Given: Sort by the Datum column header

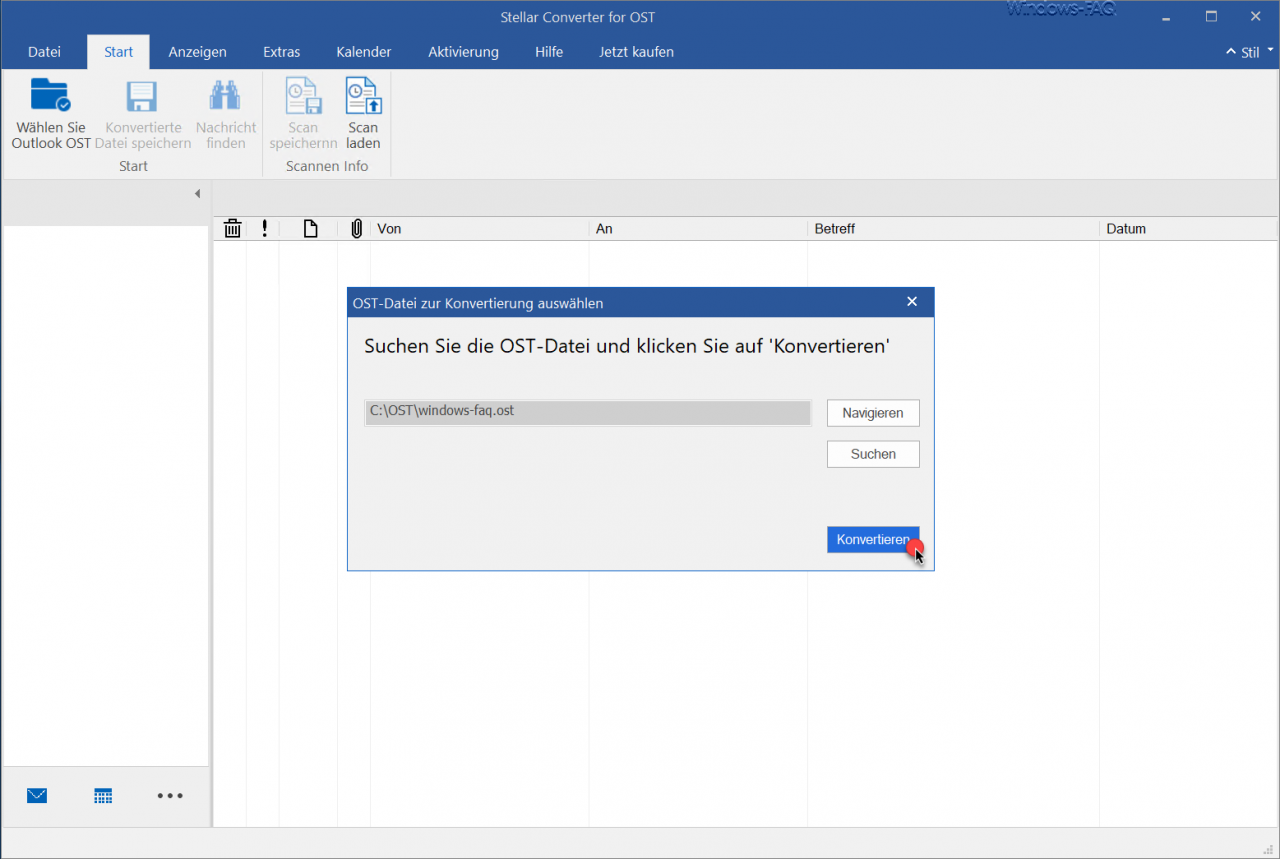Looking at the screenshot, I should coord(1189,229).
